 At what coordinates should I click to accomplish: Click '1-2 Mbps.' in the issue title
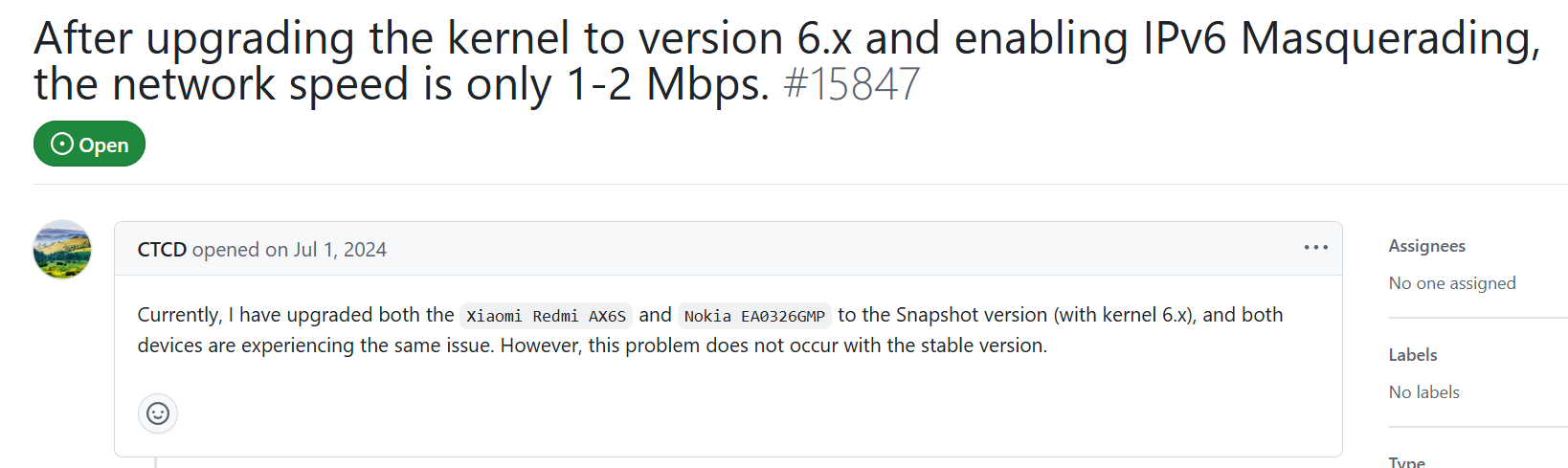667,85
